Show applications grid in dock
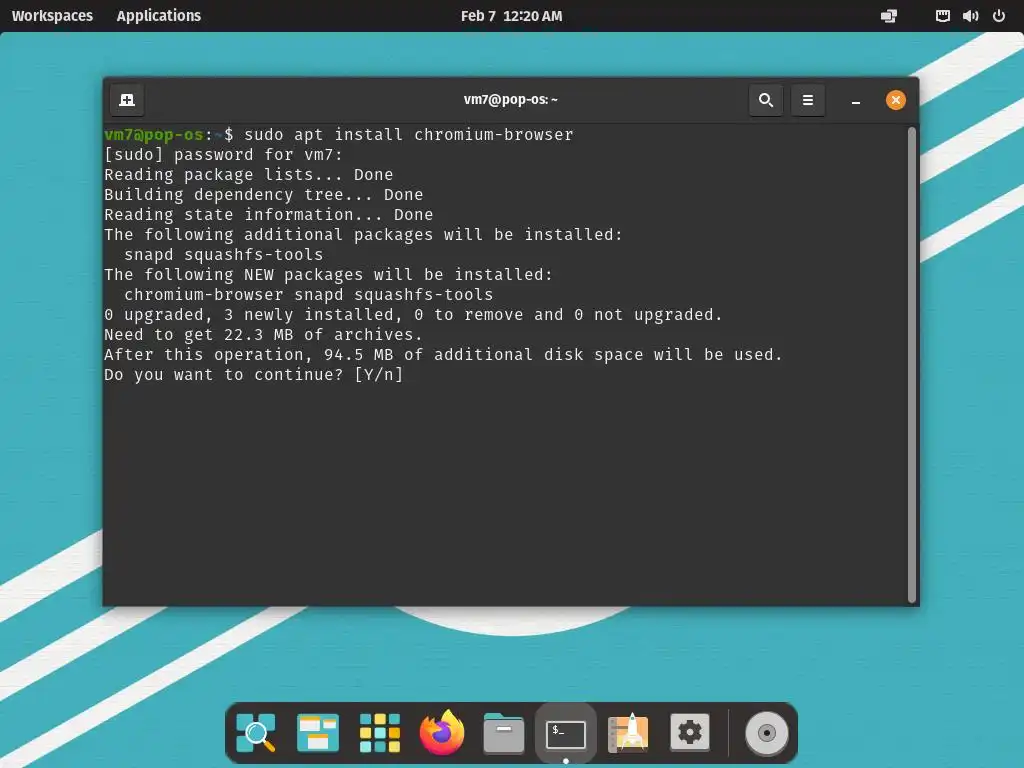The image size is (1024, 768). point(380,733)
